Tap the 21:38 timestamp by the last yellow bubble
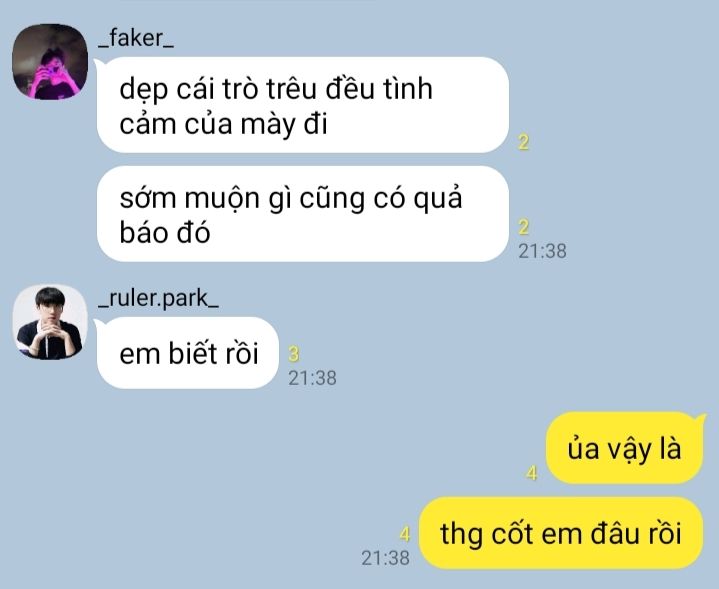Viewport: 719px width, 589px height. [385, 558]
